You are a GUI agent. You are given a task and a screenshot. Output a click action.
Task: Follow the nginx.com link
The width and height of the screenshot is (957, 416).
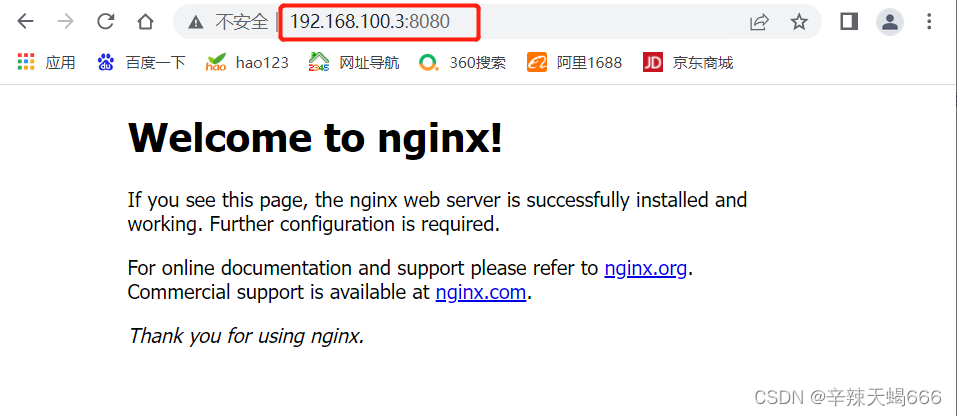pyautogui.click(x=481, y=293)
